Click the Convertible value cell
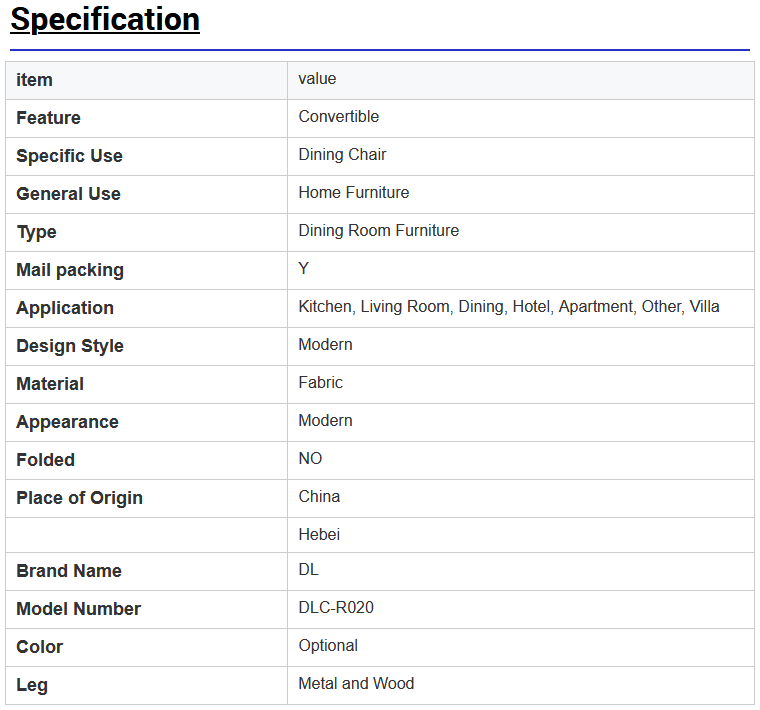 pos(521,118)
